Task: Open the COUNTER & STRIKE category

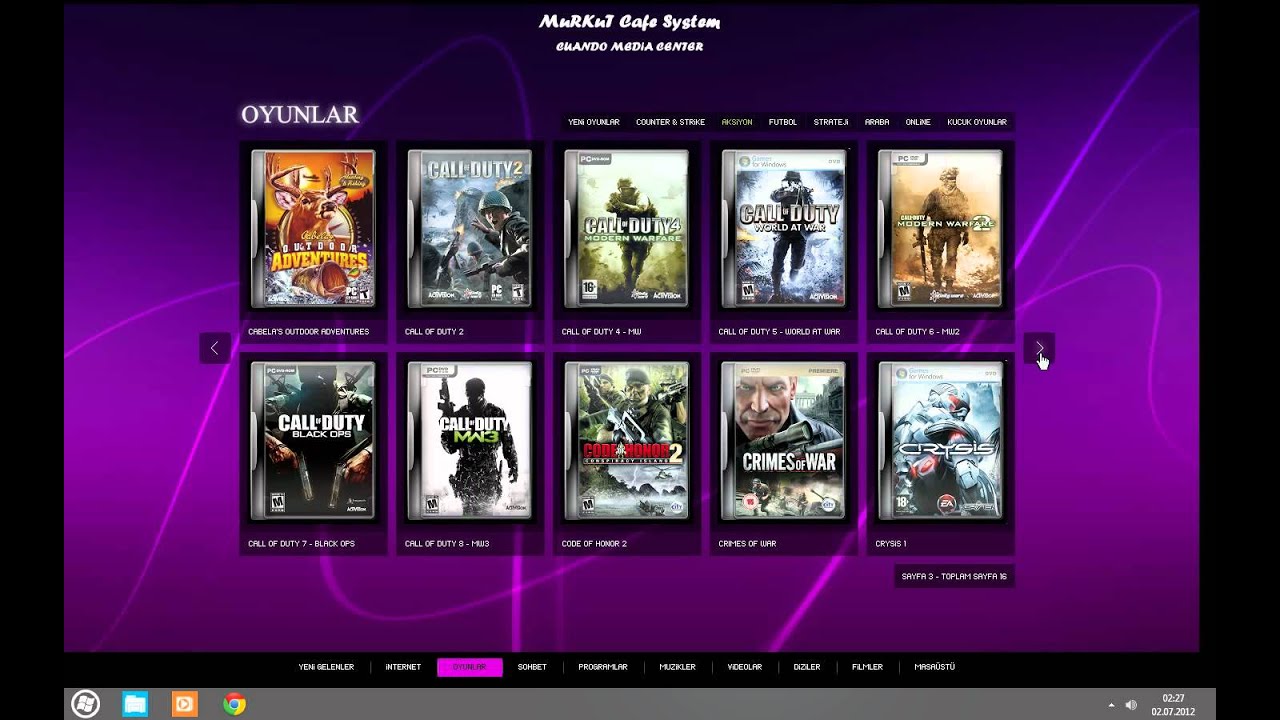Action: (670, 122)
